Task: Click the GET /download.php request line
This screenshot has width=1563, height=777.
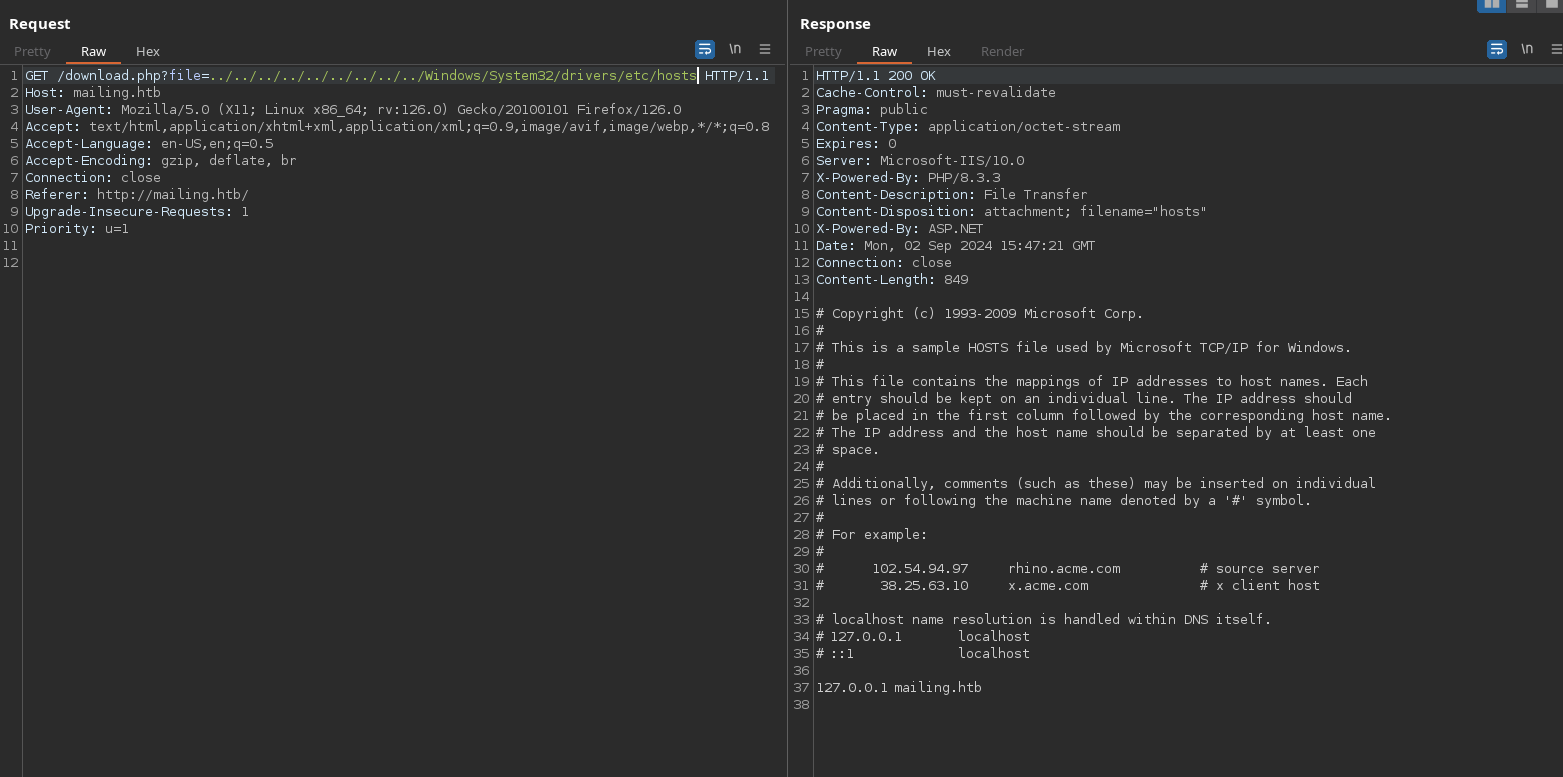Action: coord(397,76)
